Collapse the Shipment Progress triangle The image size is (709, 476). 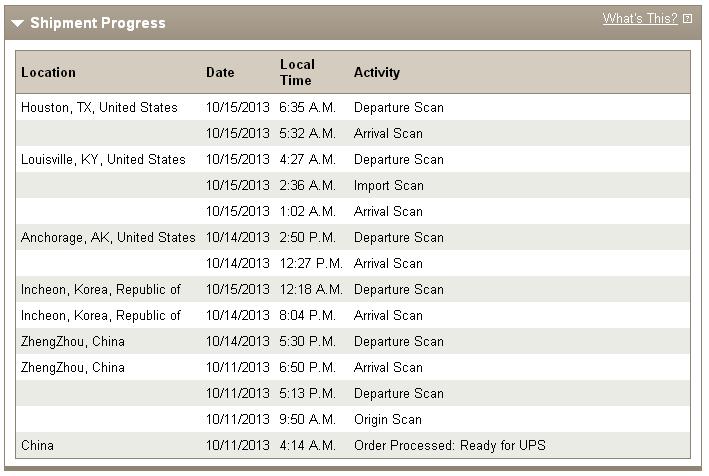click(x=17, y=23)
